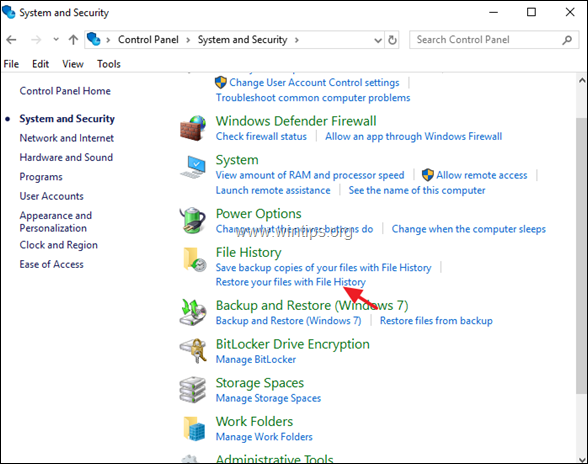Image resolution: width=588 pixels, height=464 pixels.
Task: Open the System heading link
Action: [237, 160]
